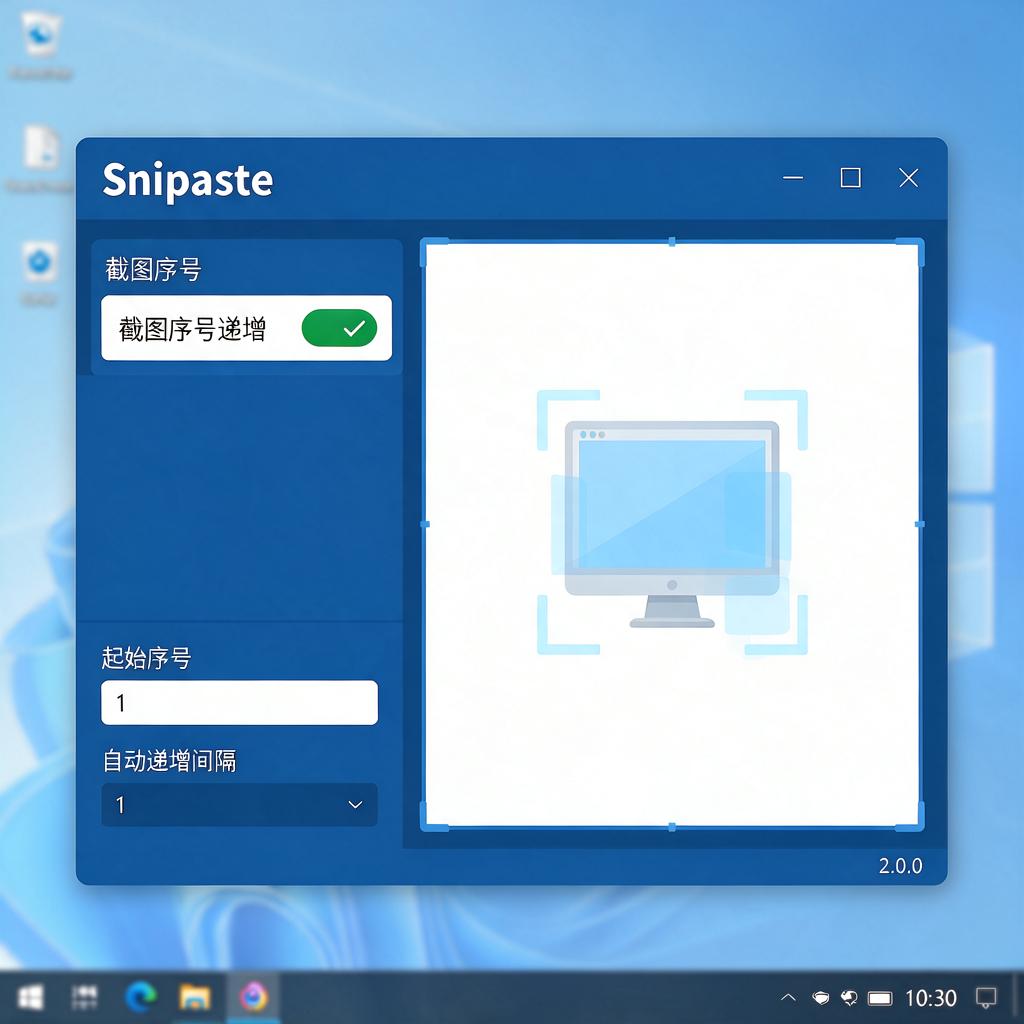1024x1024 pixels.
Task: Click the battery tray icon
Action: pyautogui.click(x=880, y=999)
